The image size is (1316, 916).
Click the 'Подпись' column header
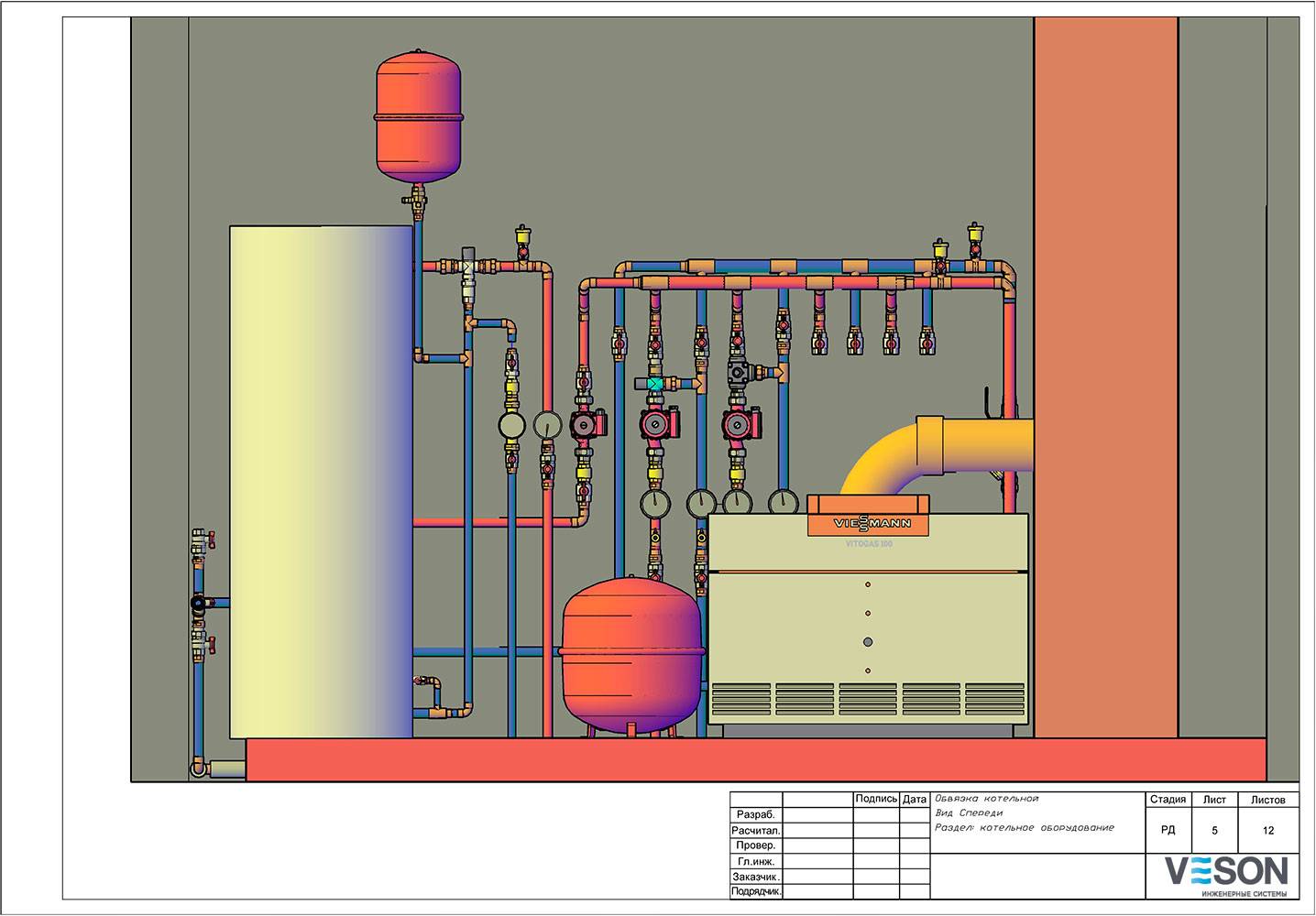(x=875, y=799)
